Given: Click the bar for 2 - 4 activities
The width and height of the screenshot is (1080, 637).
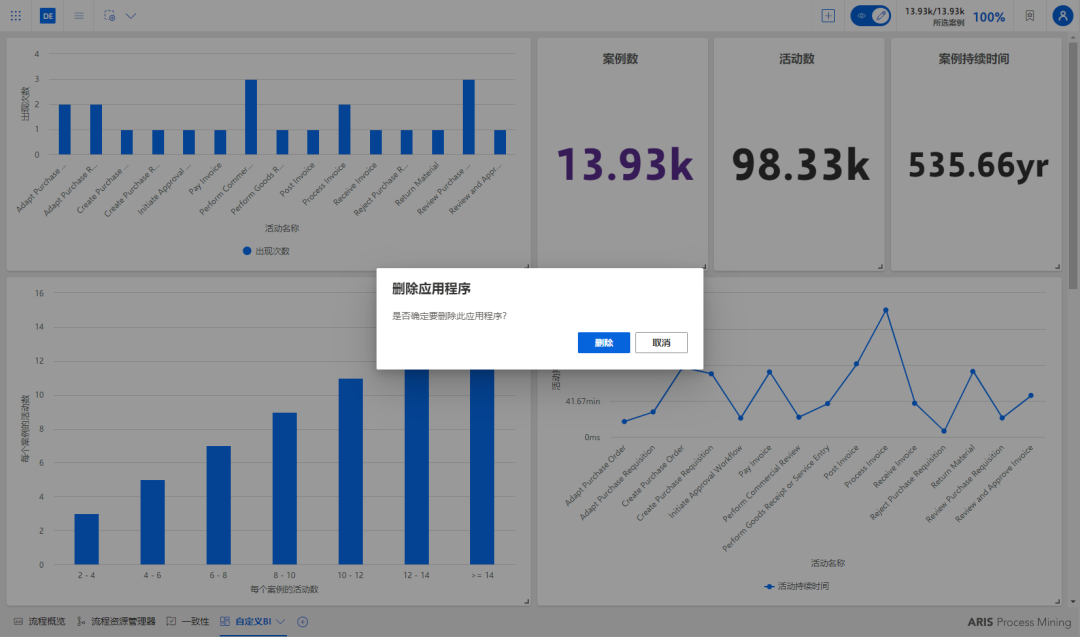Looking at the screenshot, I should pos(86,539).
